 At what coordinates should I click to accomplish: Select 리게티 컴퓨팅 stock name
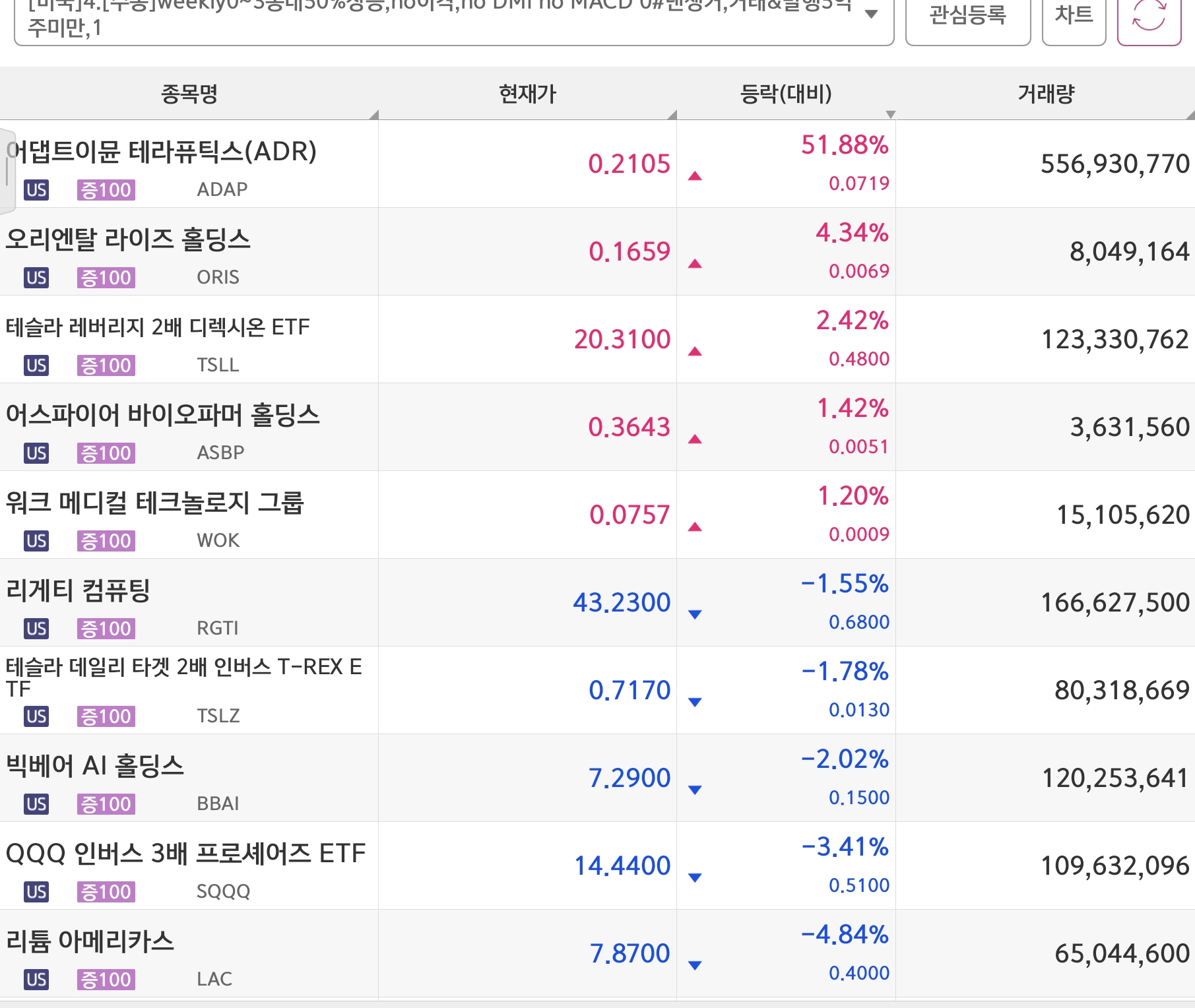pos(78,590)
